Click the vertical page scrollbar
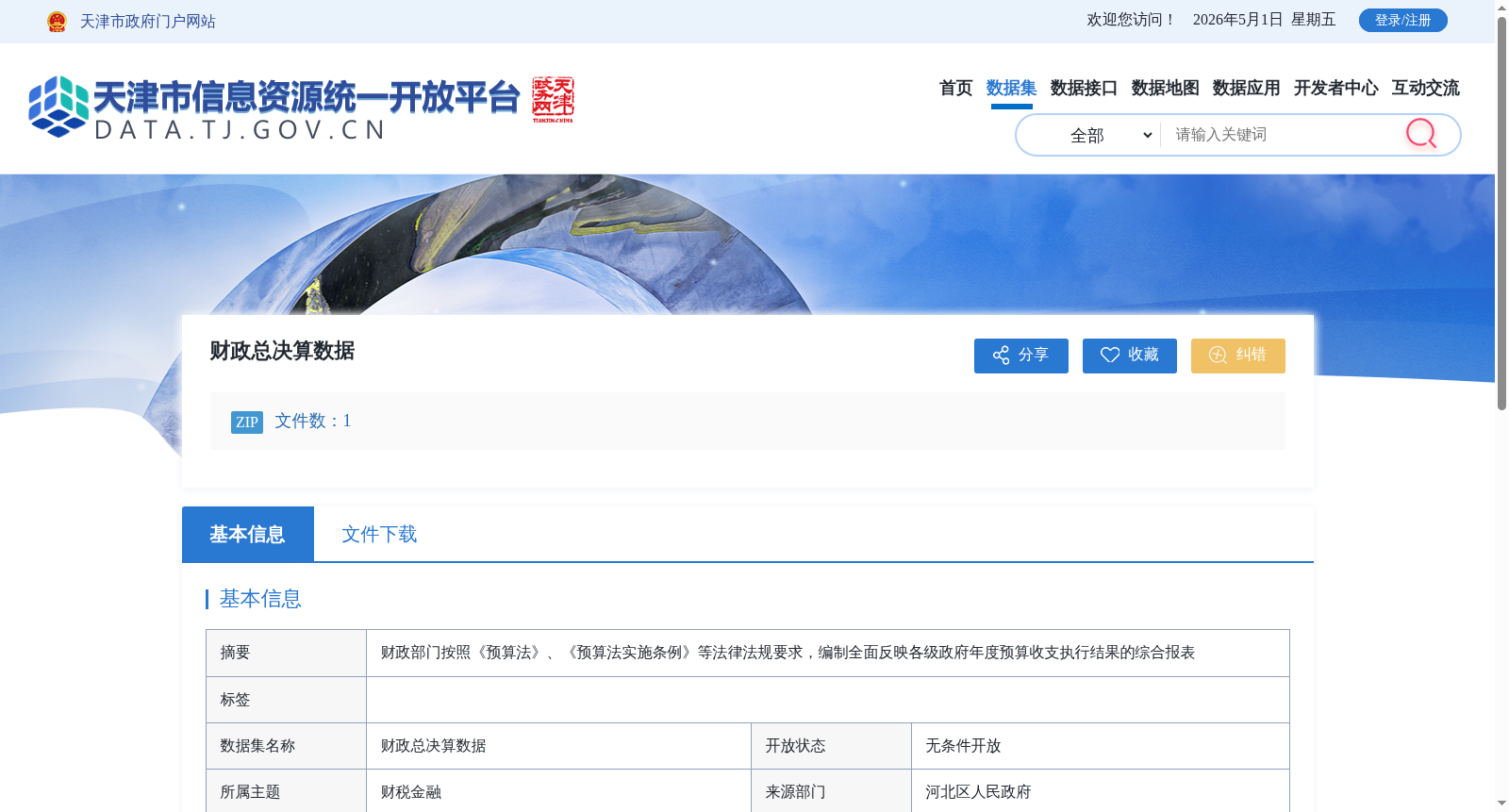1509x812 pixels. point(1501,212)
